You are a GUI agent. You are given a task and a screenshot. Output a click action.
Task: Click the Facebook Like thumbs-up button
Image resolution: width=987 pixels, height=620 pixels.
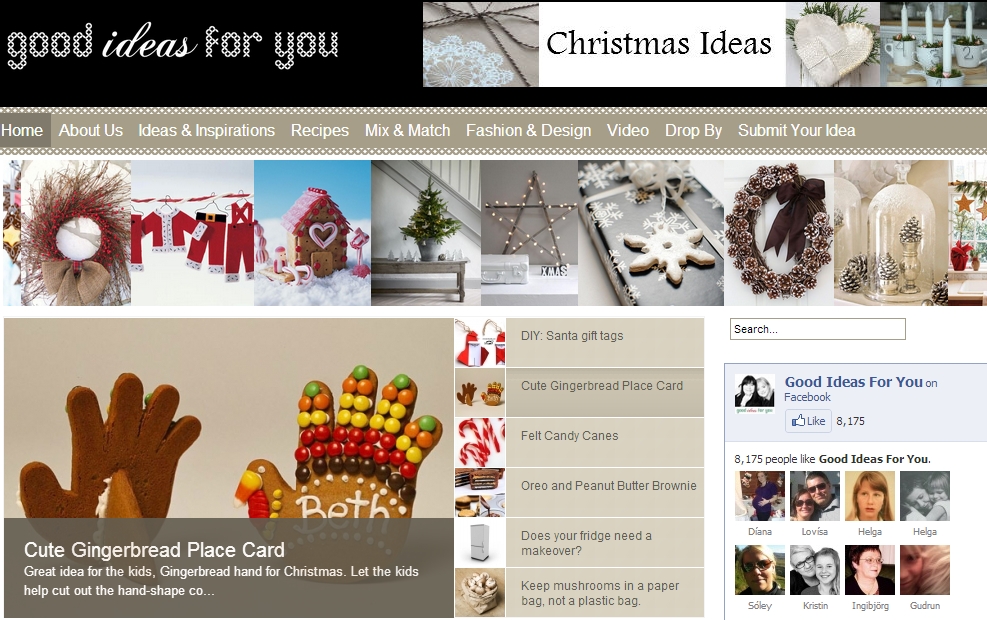[x=808, y=421]
